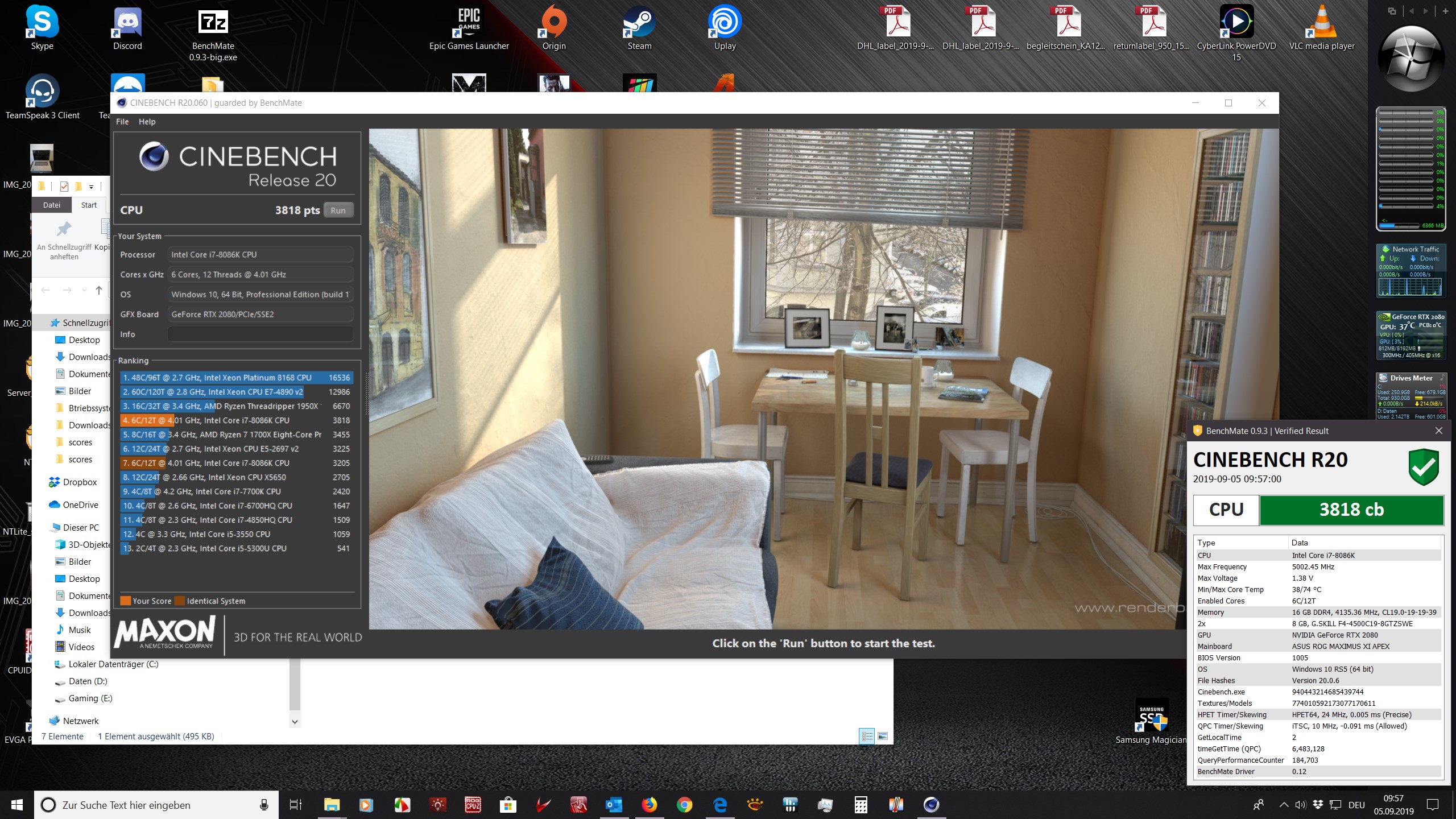Click the green 3818 cb score bar
1456x819 pixels.
tap(1351, 510)
